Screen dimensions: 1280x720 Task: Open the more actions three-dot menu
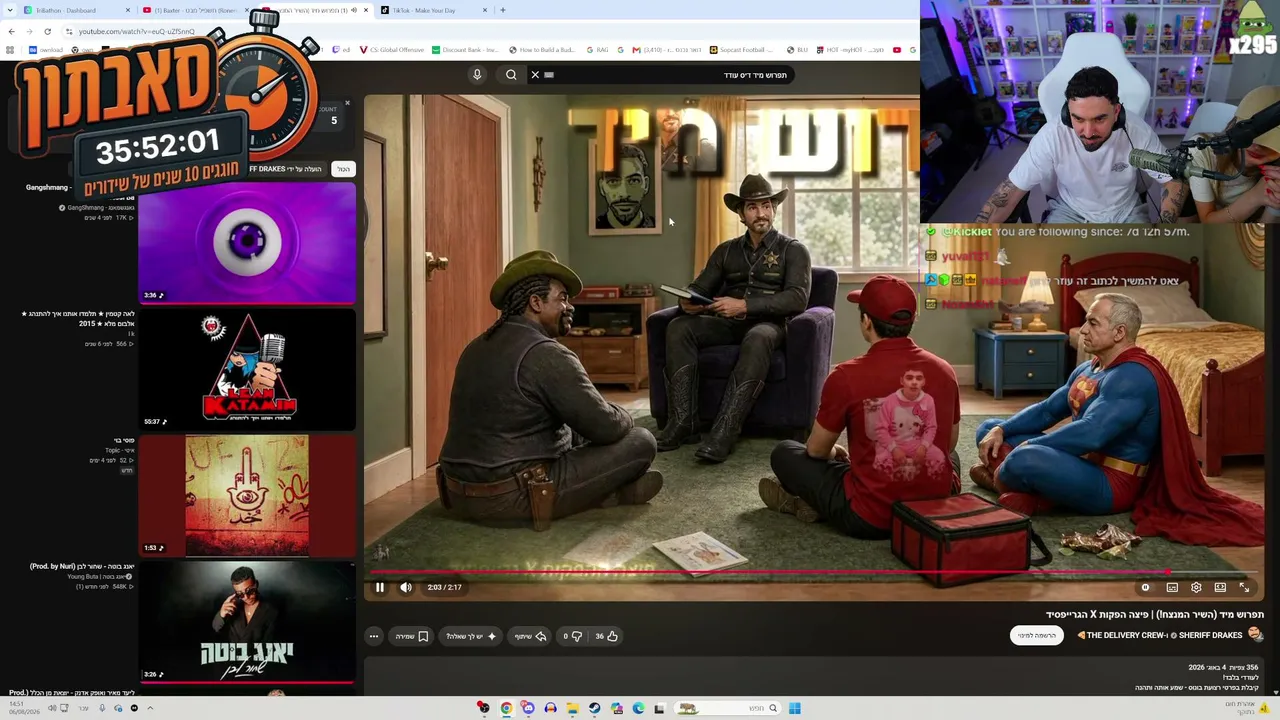click(x=374, y=636)
